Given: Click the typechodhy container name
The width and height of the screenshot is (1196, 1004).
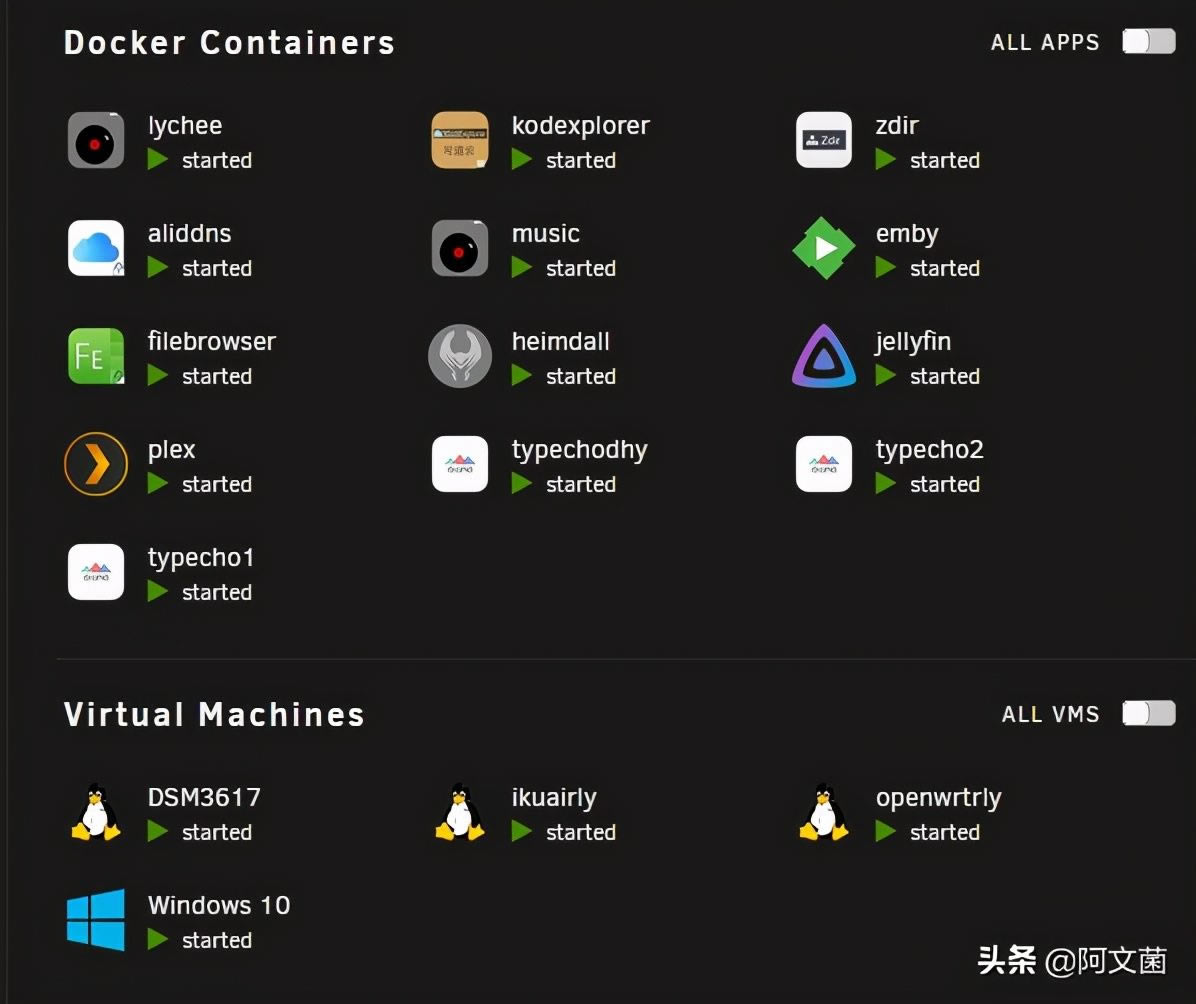Looking at the screenshot, I should [x=580, y=450].
